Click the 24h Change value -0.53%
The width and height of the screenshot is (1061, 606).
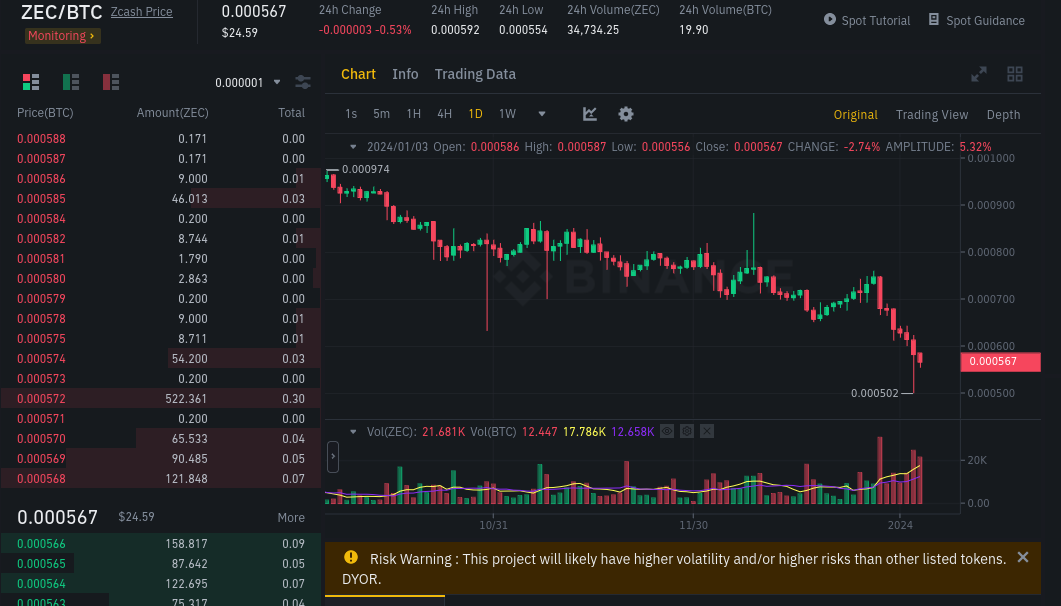click(x=395, y=30)
